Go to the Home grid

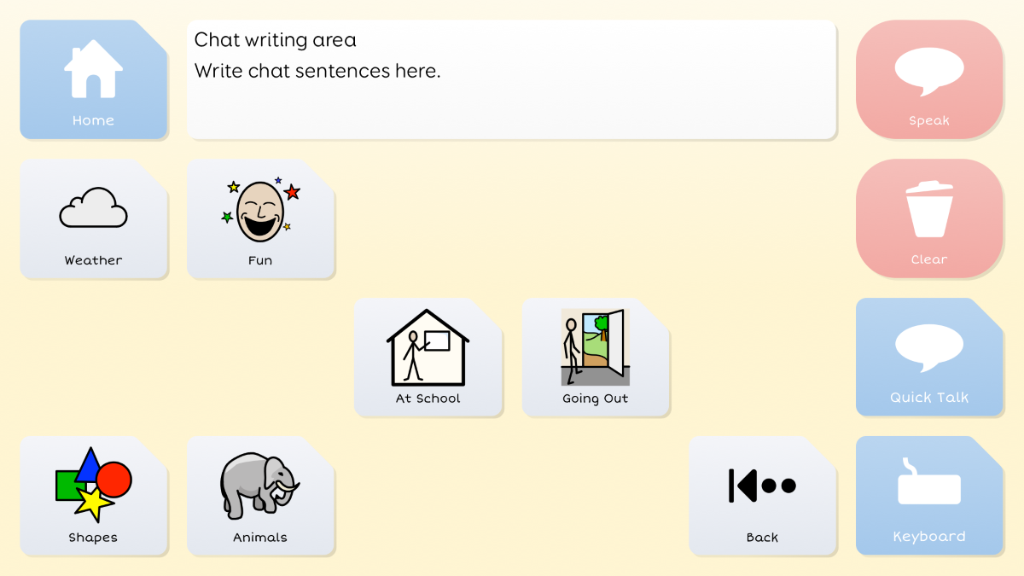(x=93, y=79)
